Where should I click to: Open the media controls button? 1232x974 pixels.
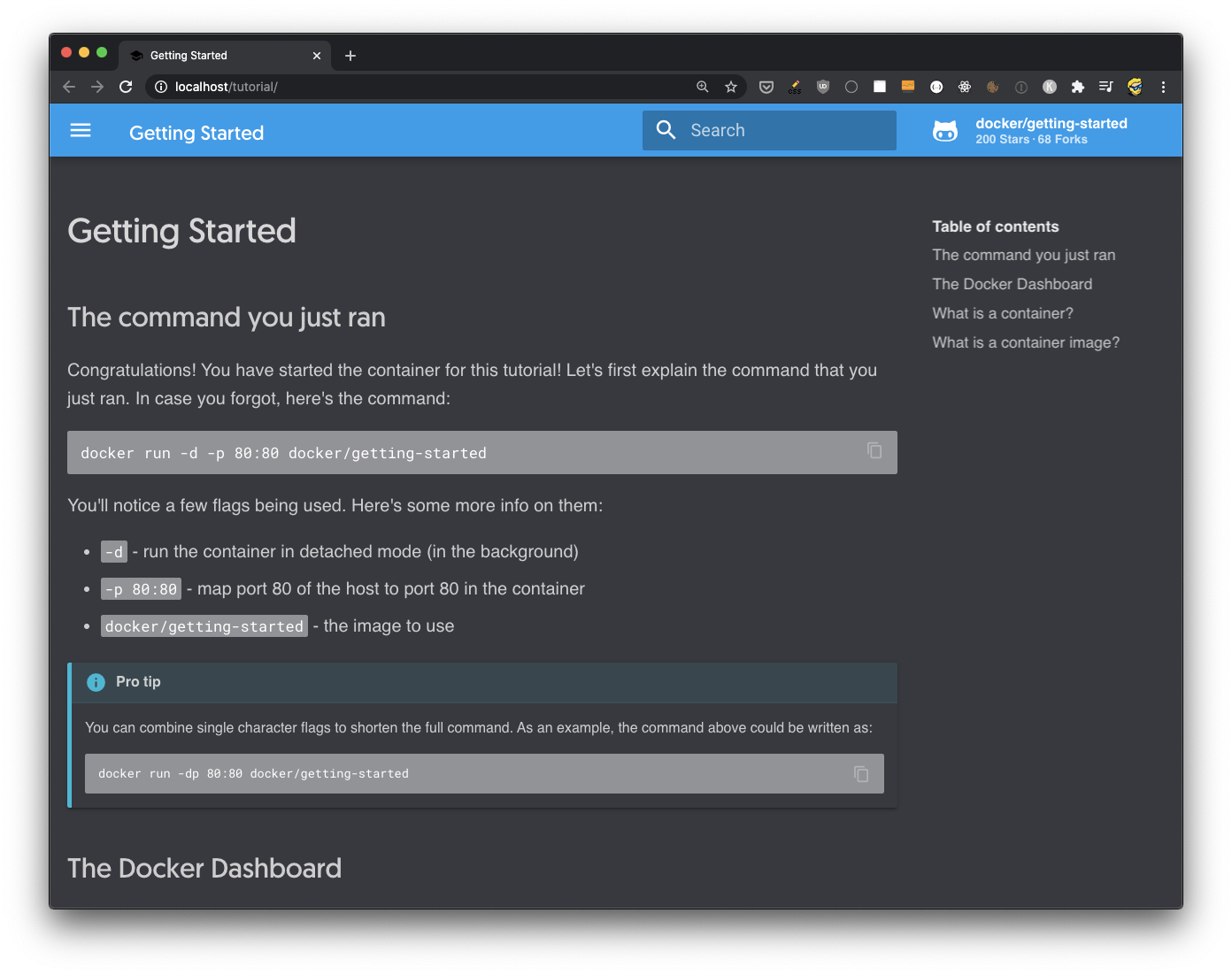(1106, 87)
